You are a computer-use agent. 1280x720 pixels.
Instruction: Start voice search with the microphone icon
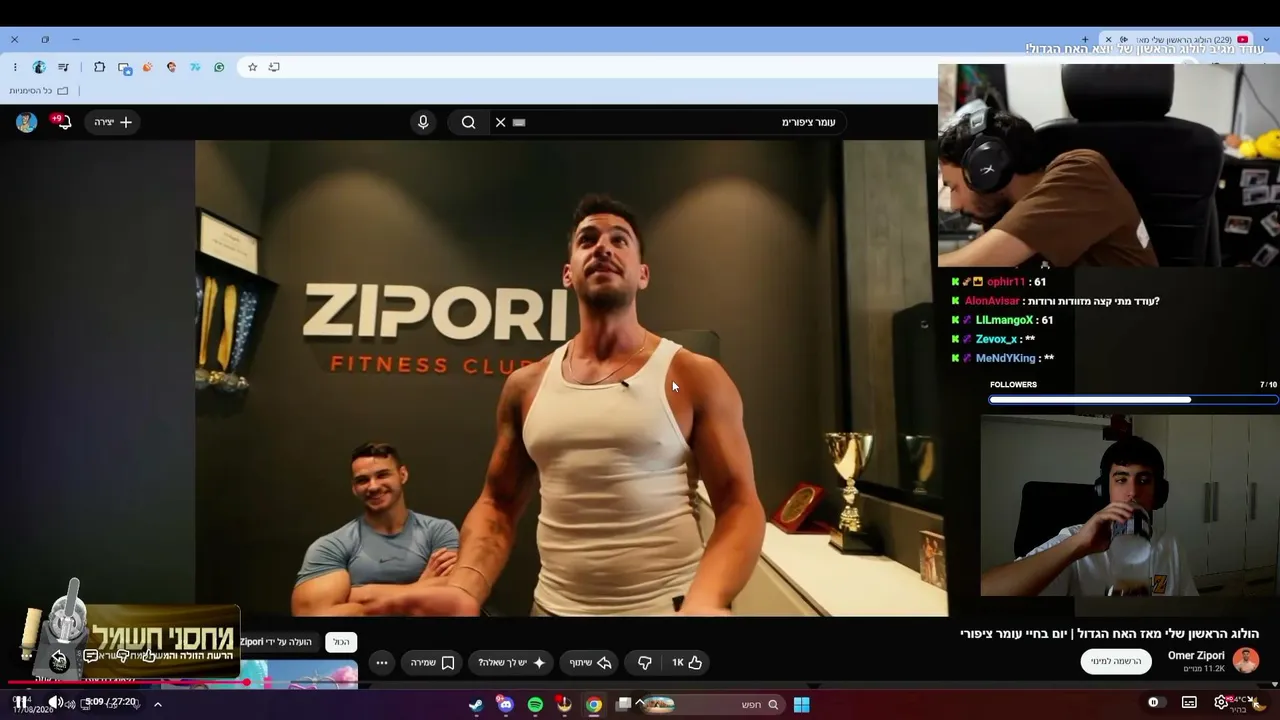tap(423, 122)
